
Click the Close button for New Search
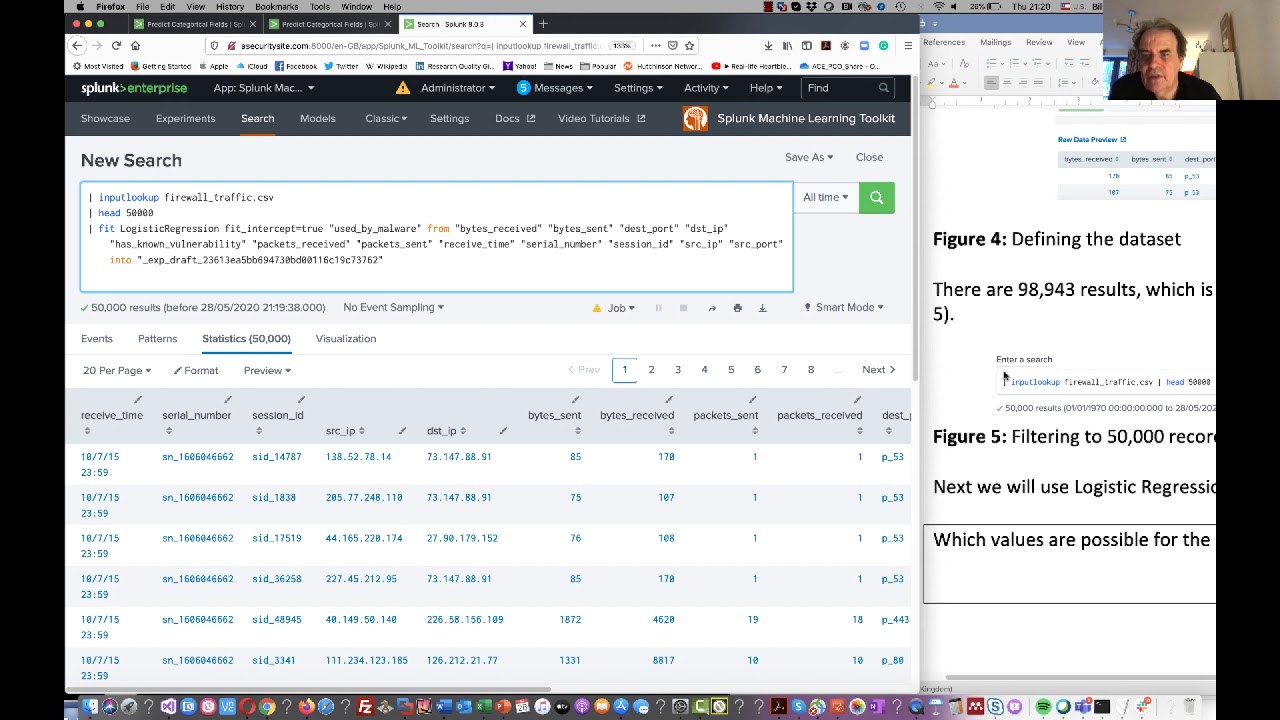[x=869, y=157]
